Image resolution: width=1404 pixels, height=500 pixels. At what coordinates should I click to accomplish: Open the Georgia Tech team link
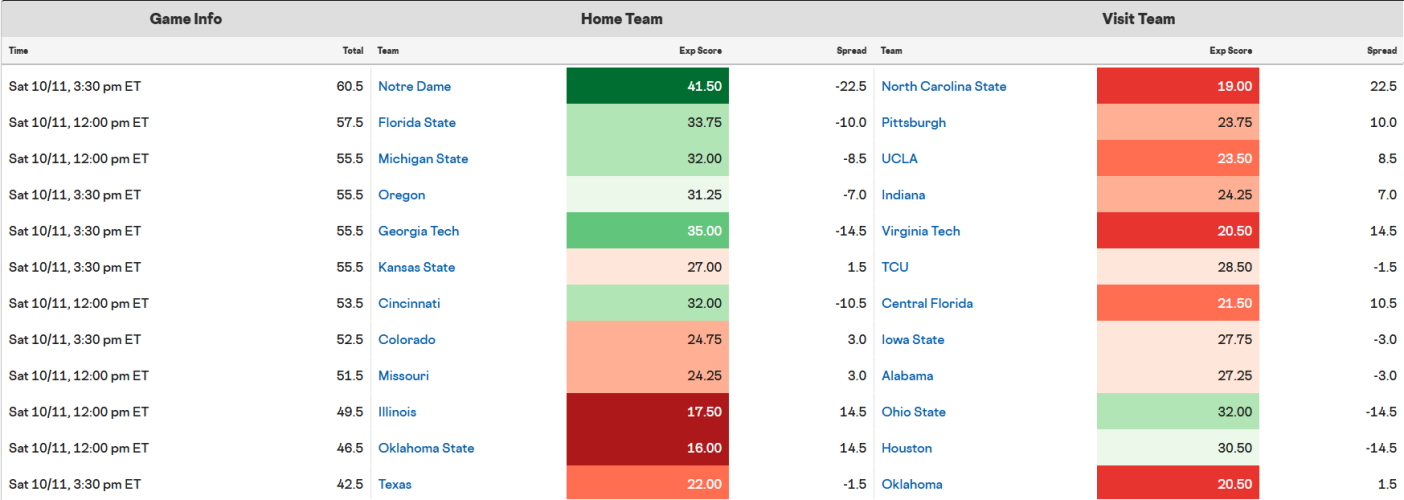pos(419,231)
